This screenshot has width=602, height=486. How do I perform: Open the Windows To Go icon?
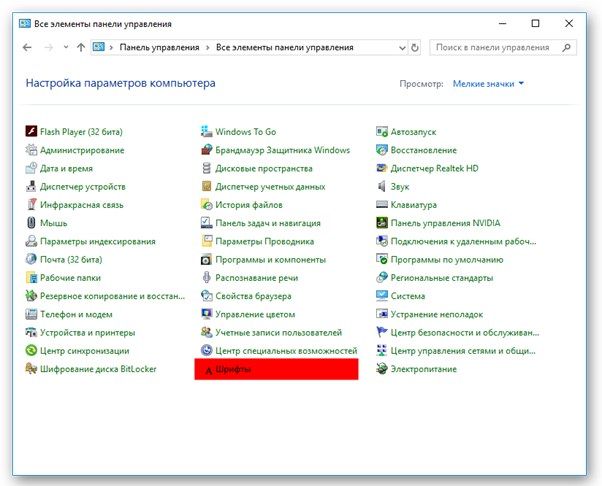click(207, 131)
